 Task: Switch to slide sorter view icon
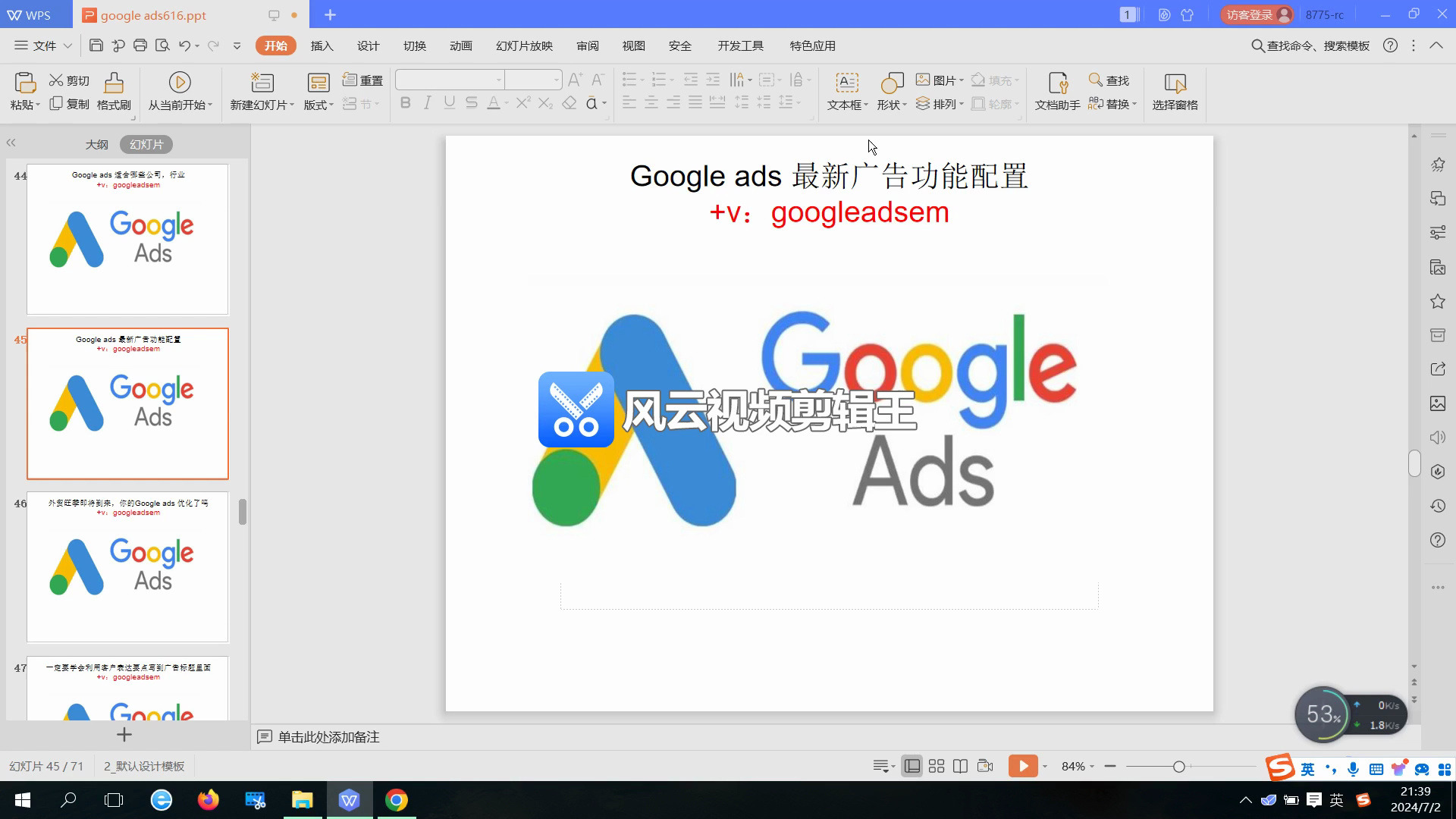click(x=937, y=766)
